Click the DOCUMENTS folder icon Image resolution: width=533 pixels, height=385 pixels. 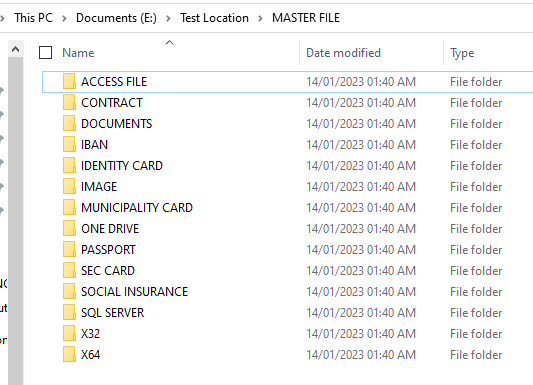(x=69, y=124)
